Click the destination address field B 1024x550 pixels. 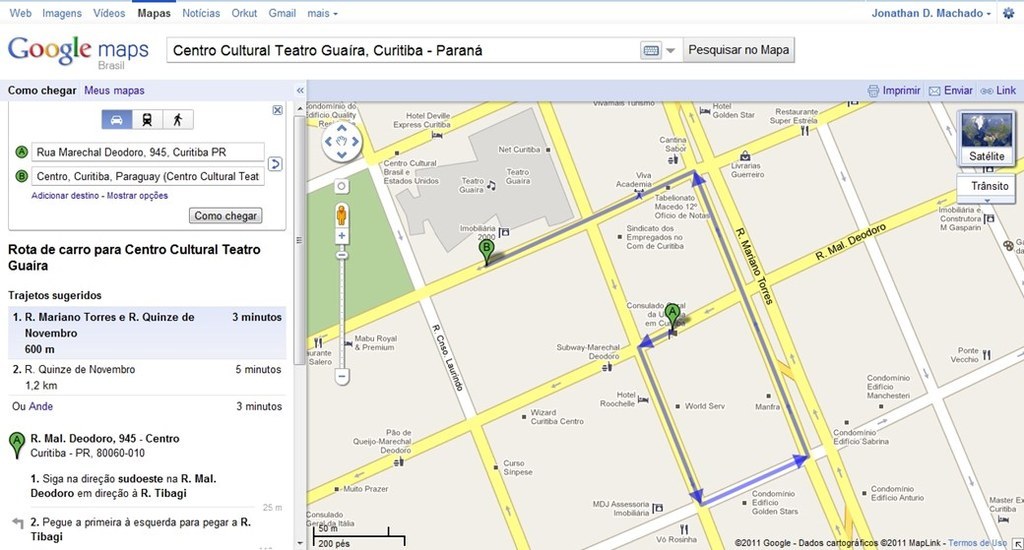pyautogui.click(x=148, y=176)
